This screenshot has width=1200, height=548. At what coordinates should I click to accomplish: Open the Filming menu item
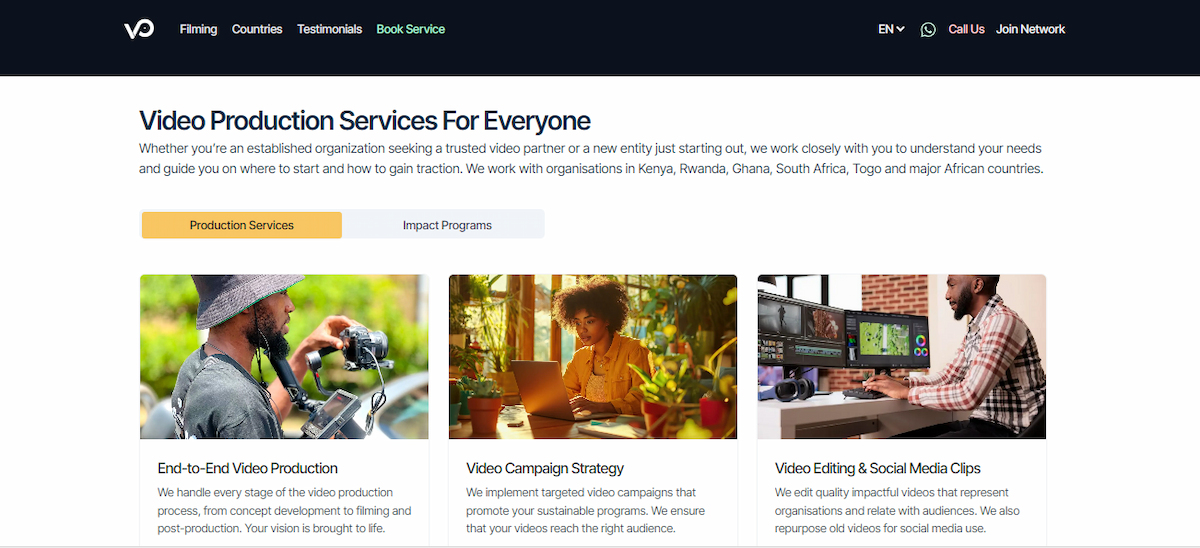tap(198, 29)
